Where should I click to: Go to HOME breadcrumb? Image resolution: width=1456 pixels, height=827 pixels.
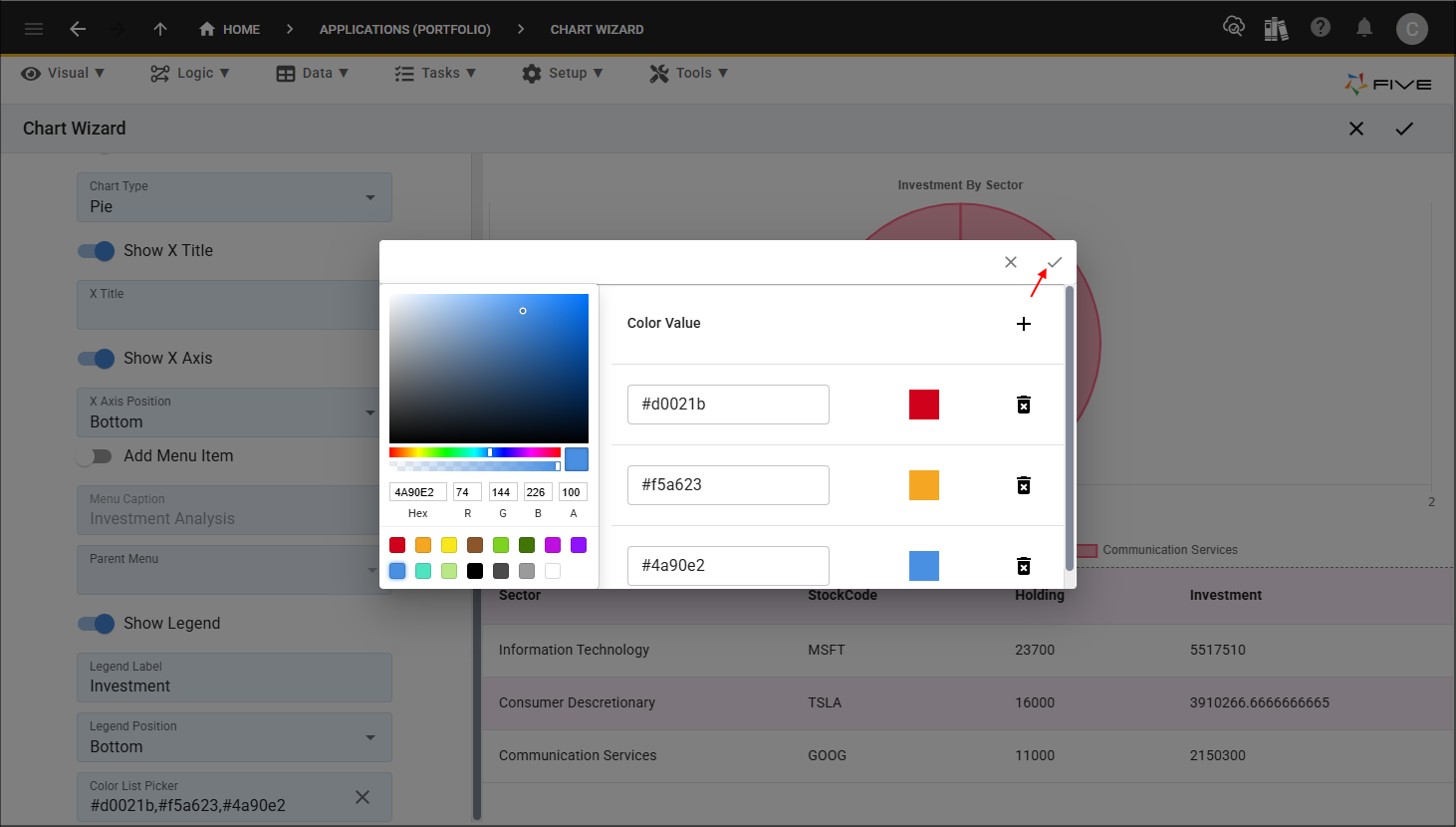tap(230, 29)
